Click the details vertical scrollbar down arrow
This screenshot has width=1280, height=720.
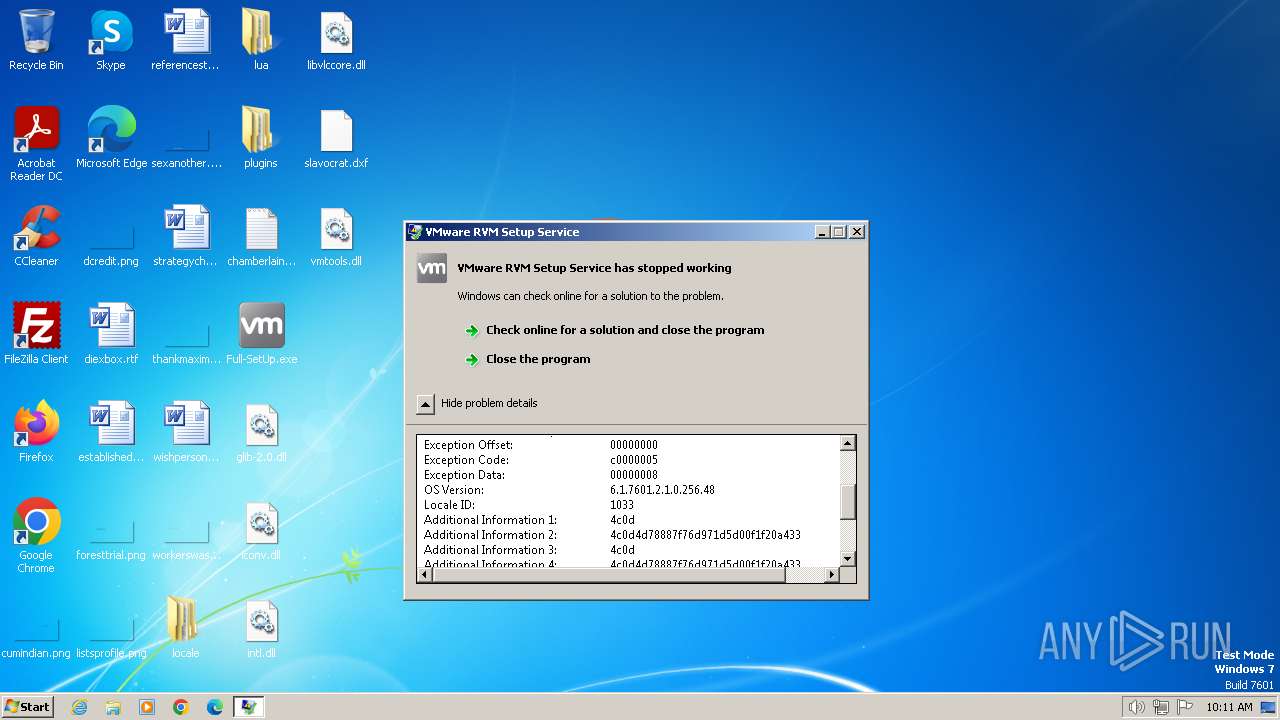847,559
